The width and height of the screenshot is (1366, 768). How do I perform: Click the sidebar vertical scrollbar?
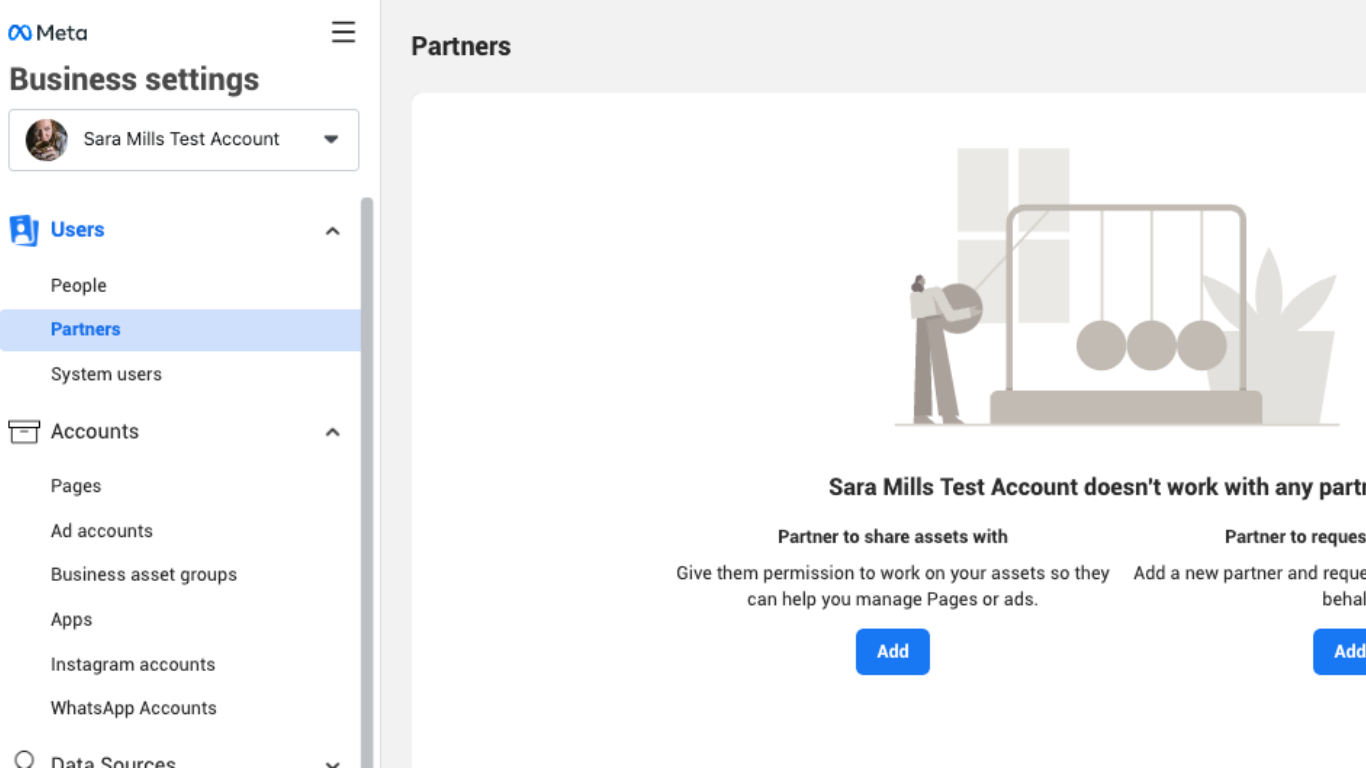[x=367, y=482]
